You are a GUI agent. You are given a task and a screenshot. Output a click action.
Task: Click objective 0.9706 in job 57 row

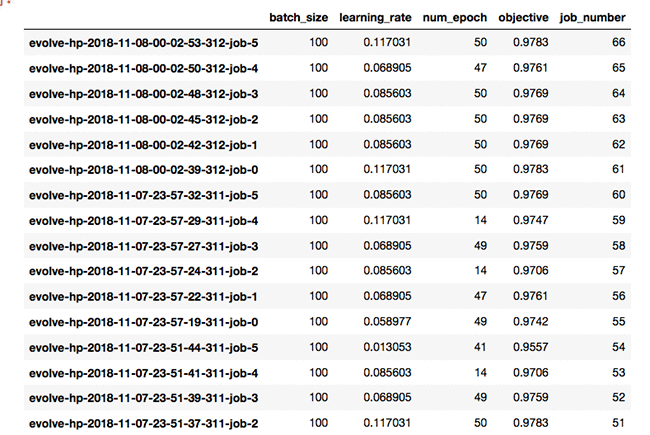(x=531, y=271)
